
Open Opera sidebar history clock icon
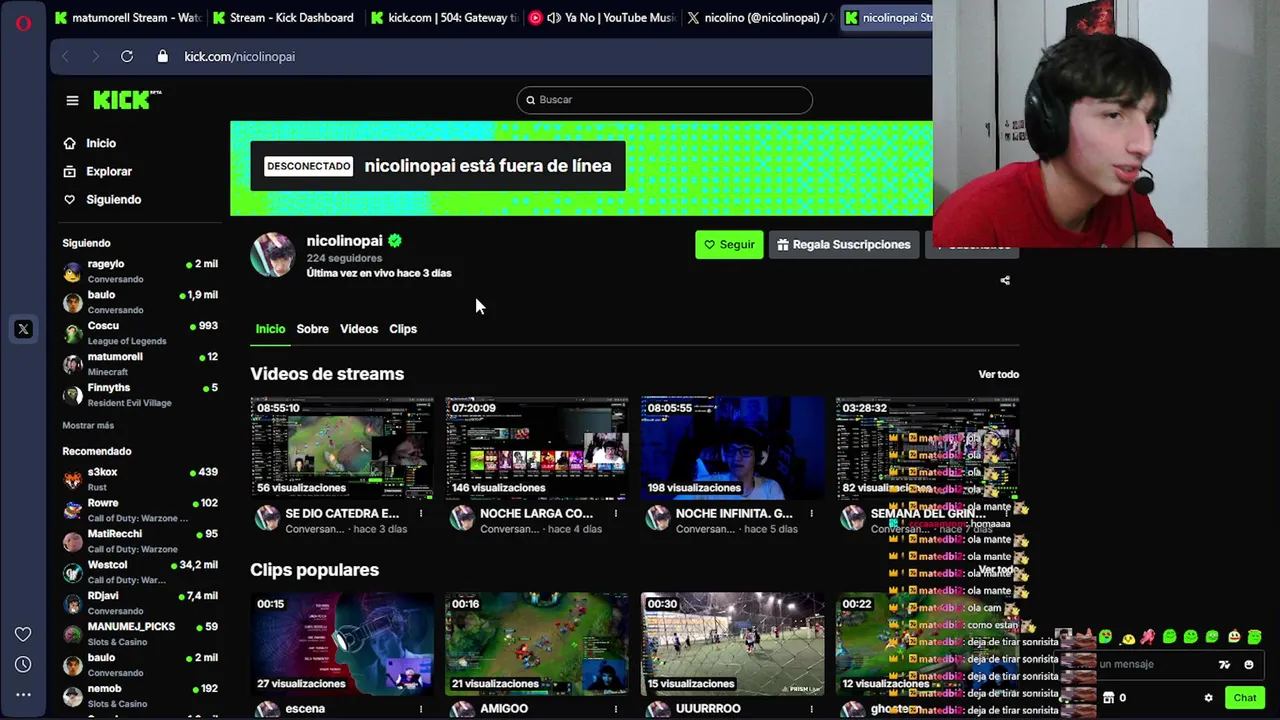(23, 664)
